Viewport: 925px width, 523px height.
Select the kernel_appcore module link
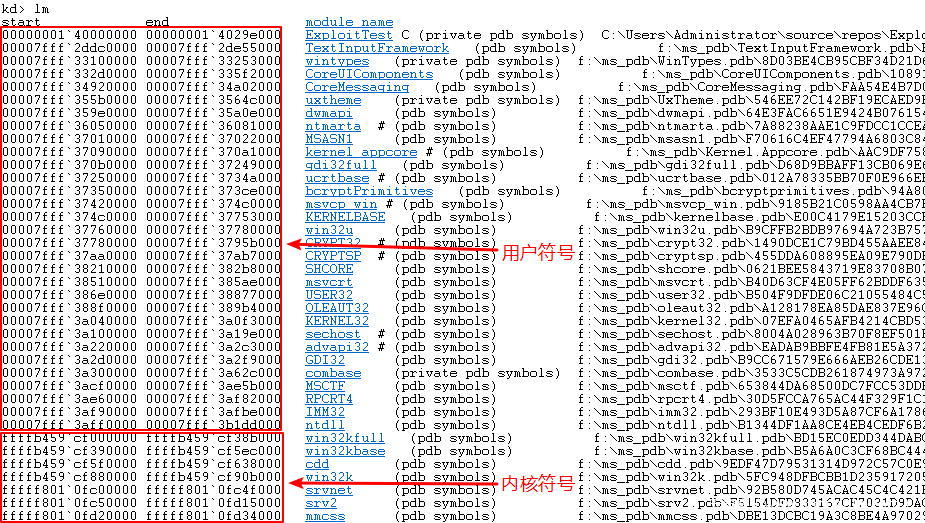(x=361, y=152)
